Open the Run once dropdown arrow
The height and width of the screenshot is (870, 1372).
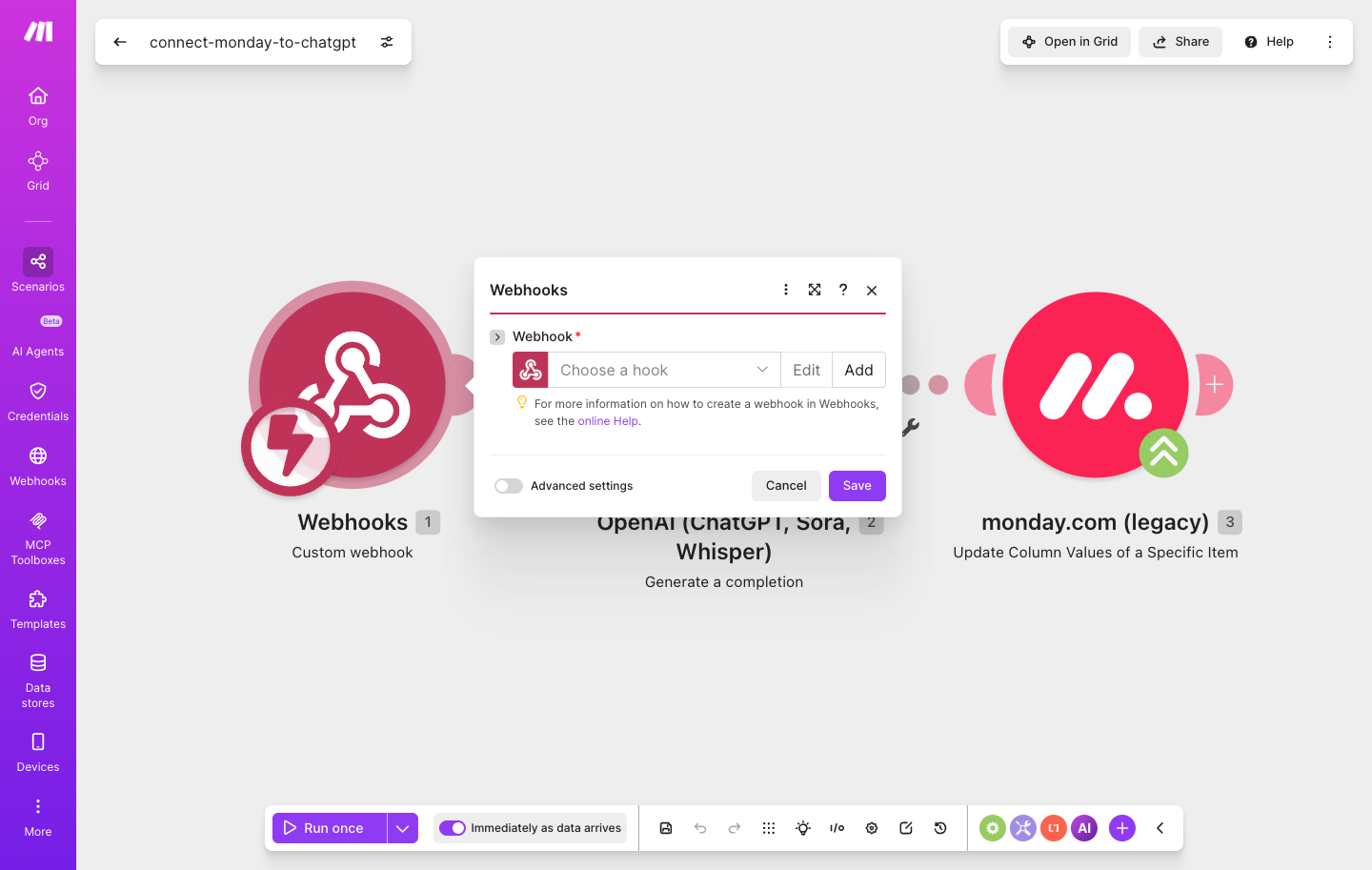(403, 828)
